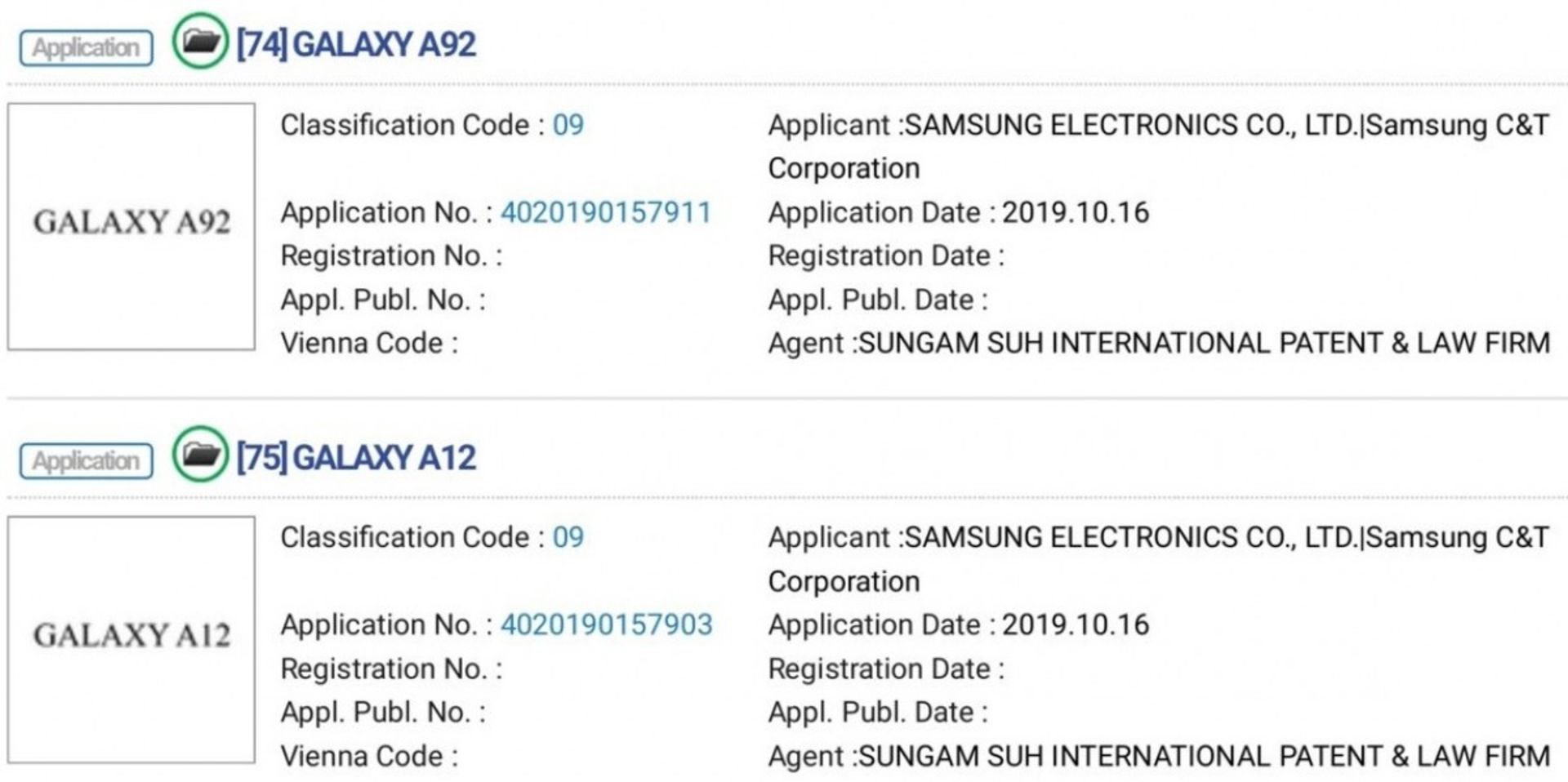Select the applicant text in the GALAXY A92 entry

[x=1225, y=125]
